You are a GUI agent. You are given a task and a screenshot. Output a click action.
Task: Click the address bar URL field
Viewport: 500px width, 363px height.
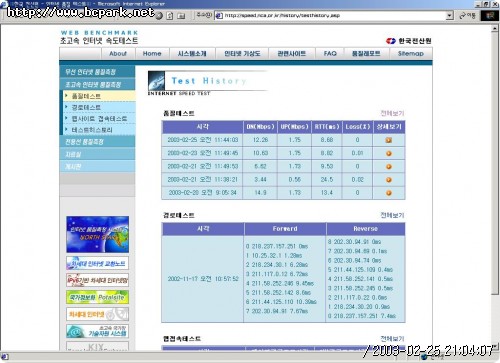333,15
